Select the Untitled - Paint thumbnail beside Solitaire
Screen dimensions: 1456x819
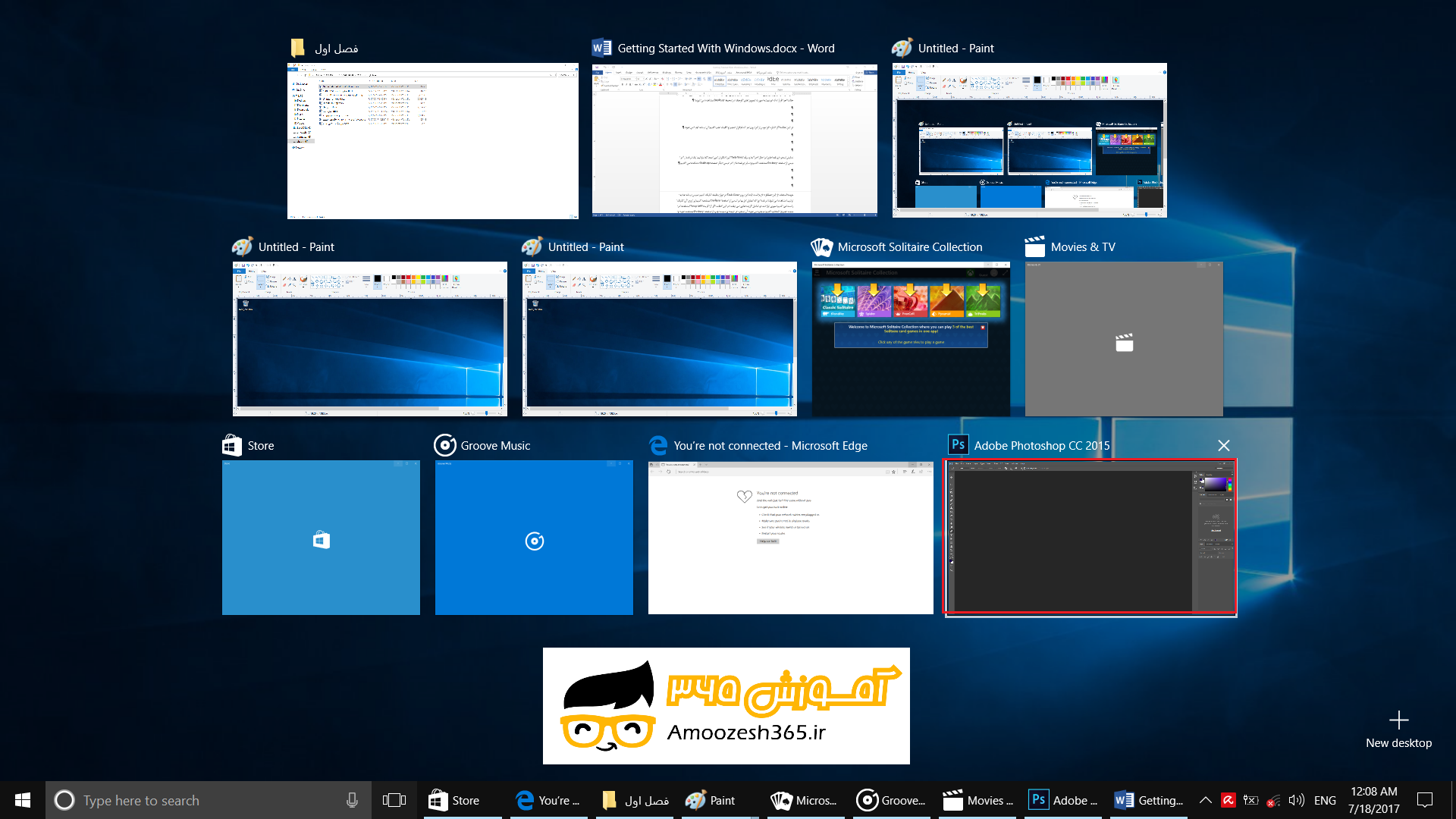[659, 339]
